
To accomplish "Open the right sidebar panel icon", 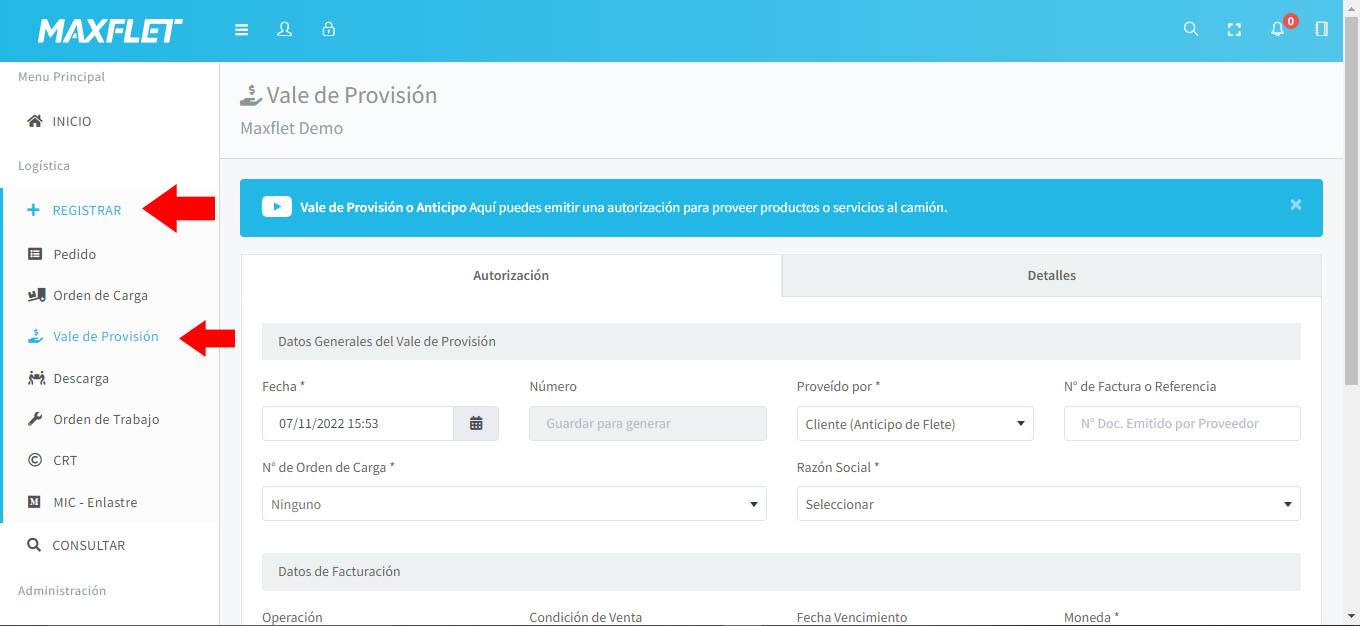I will click(1321, 30).
